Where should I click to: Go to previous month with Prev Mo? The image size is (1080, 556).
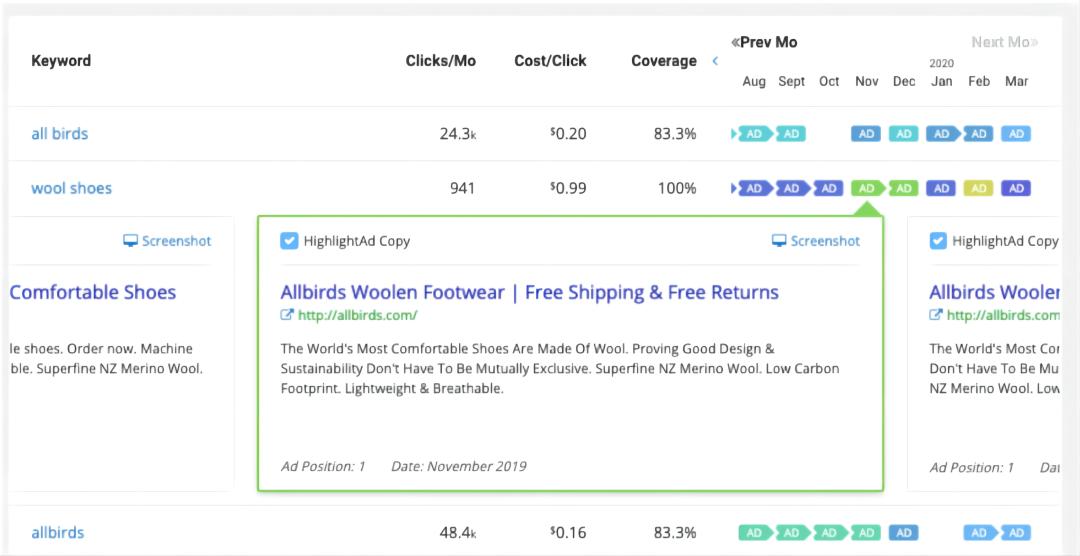point(764,42)
